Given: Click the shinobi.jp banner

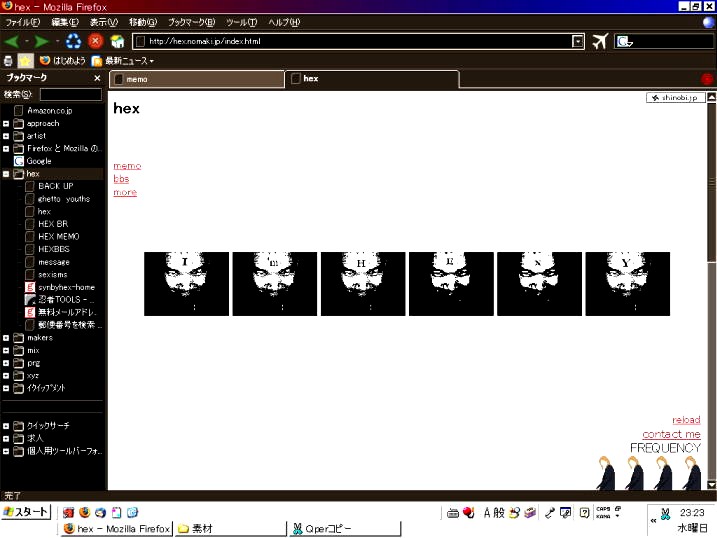Looking at the screenshot, I should (x=675, y=97).
